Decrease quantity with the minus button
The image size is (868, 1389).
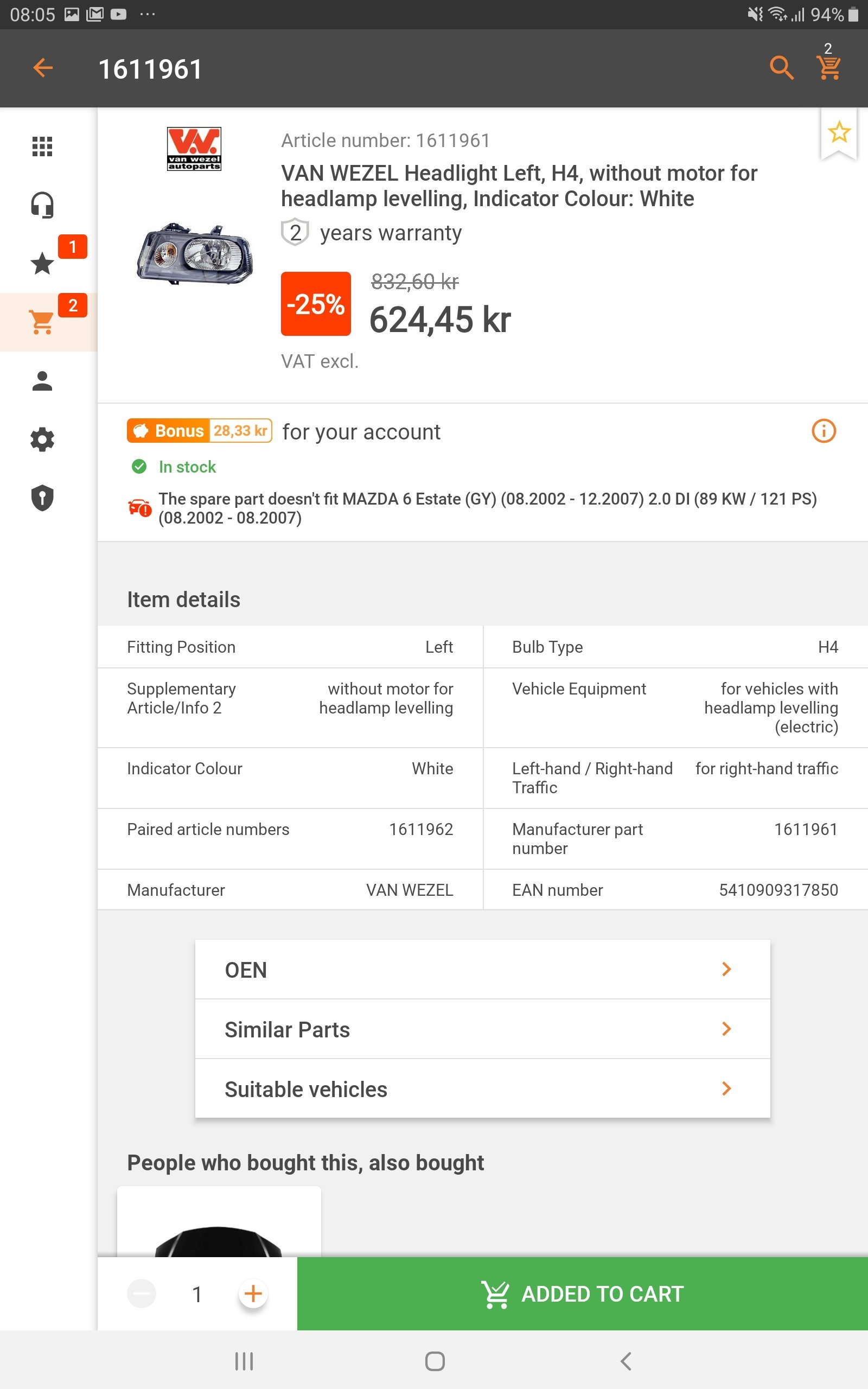tap(141, 1294)
